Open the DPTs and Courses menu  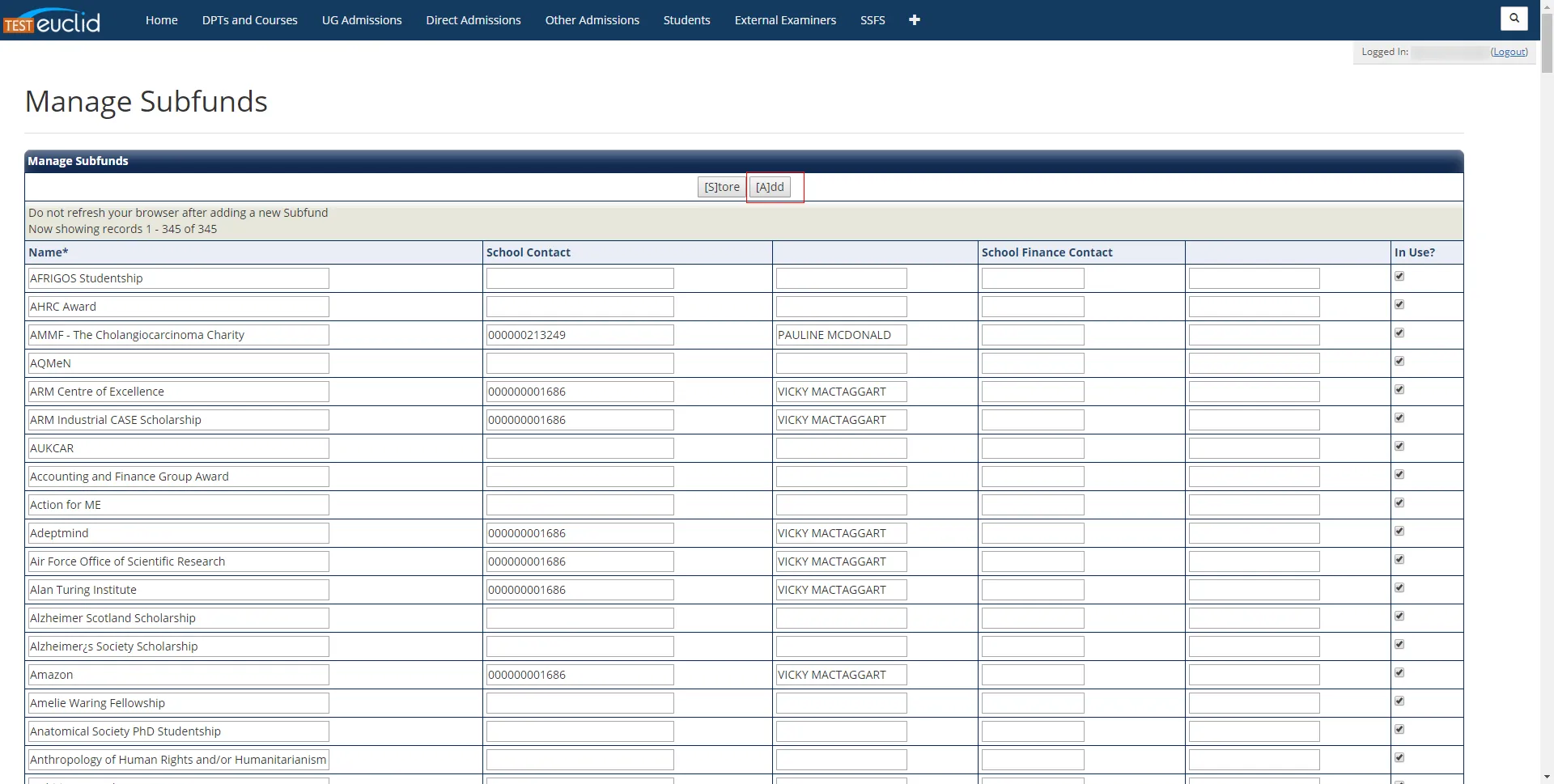(249, 20)
